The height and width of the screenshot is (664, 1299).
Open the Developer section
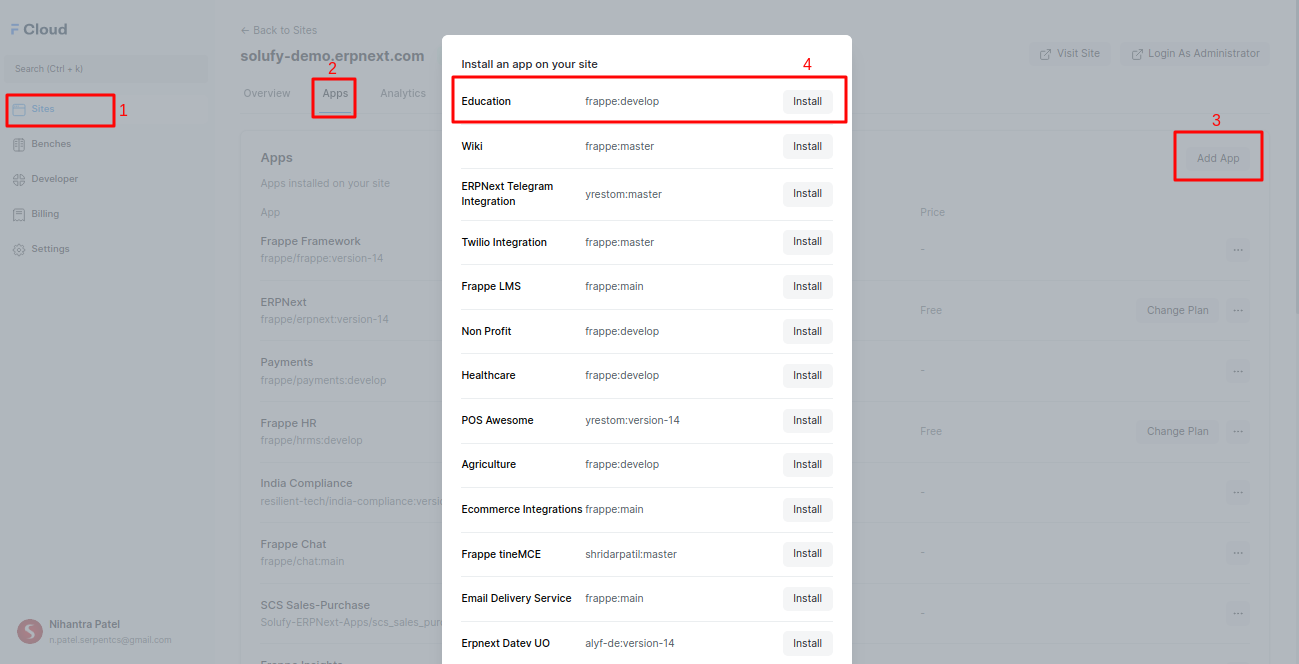click(105, 179)
